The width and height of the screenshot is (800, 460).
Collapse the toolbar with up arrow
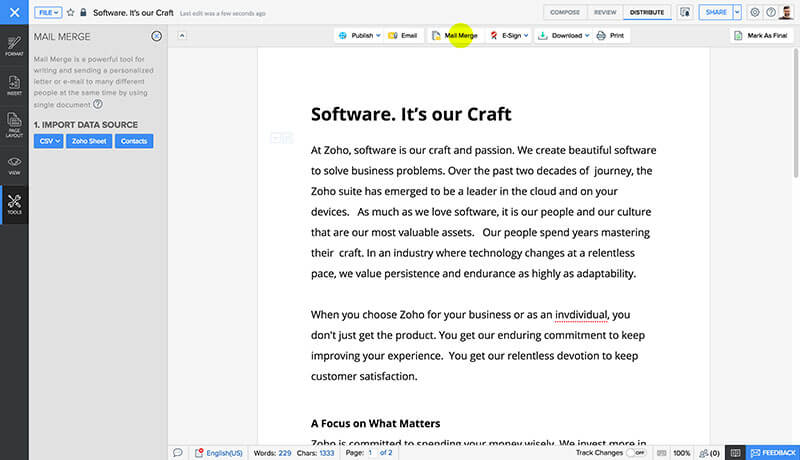[182, 36]
